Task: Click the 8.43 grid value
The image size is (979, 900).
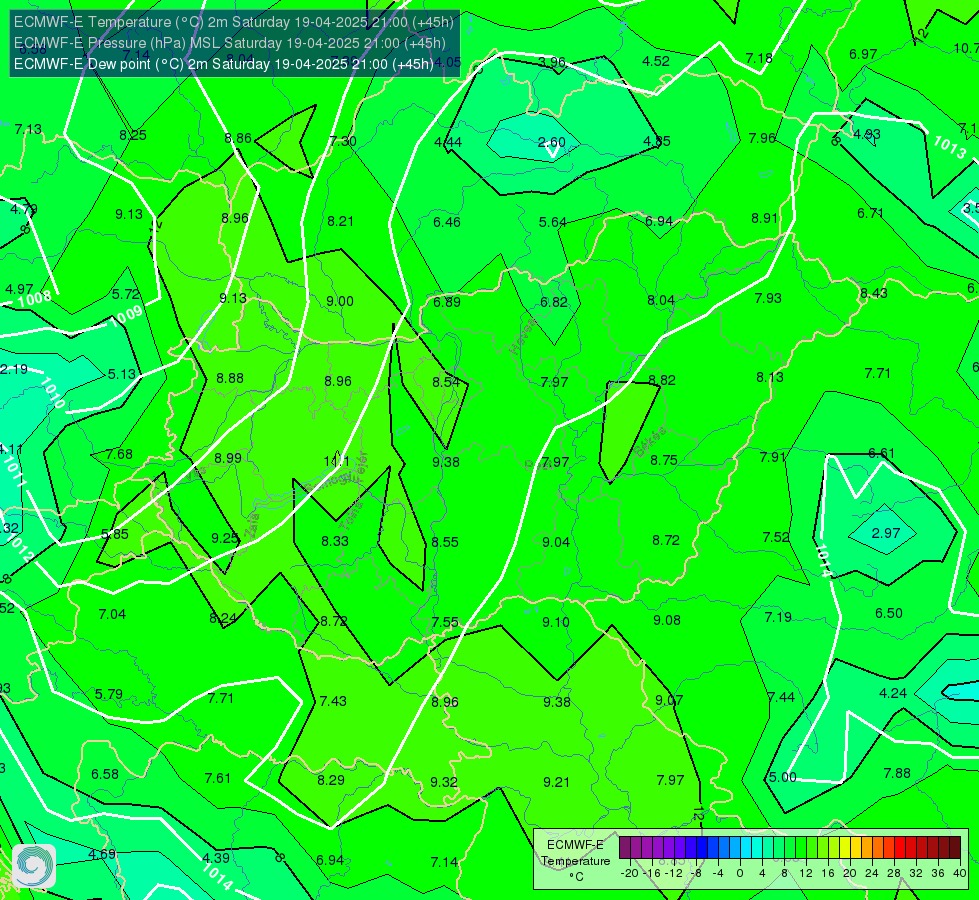Action: (873, 293)
